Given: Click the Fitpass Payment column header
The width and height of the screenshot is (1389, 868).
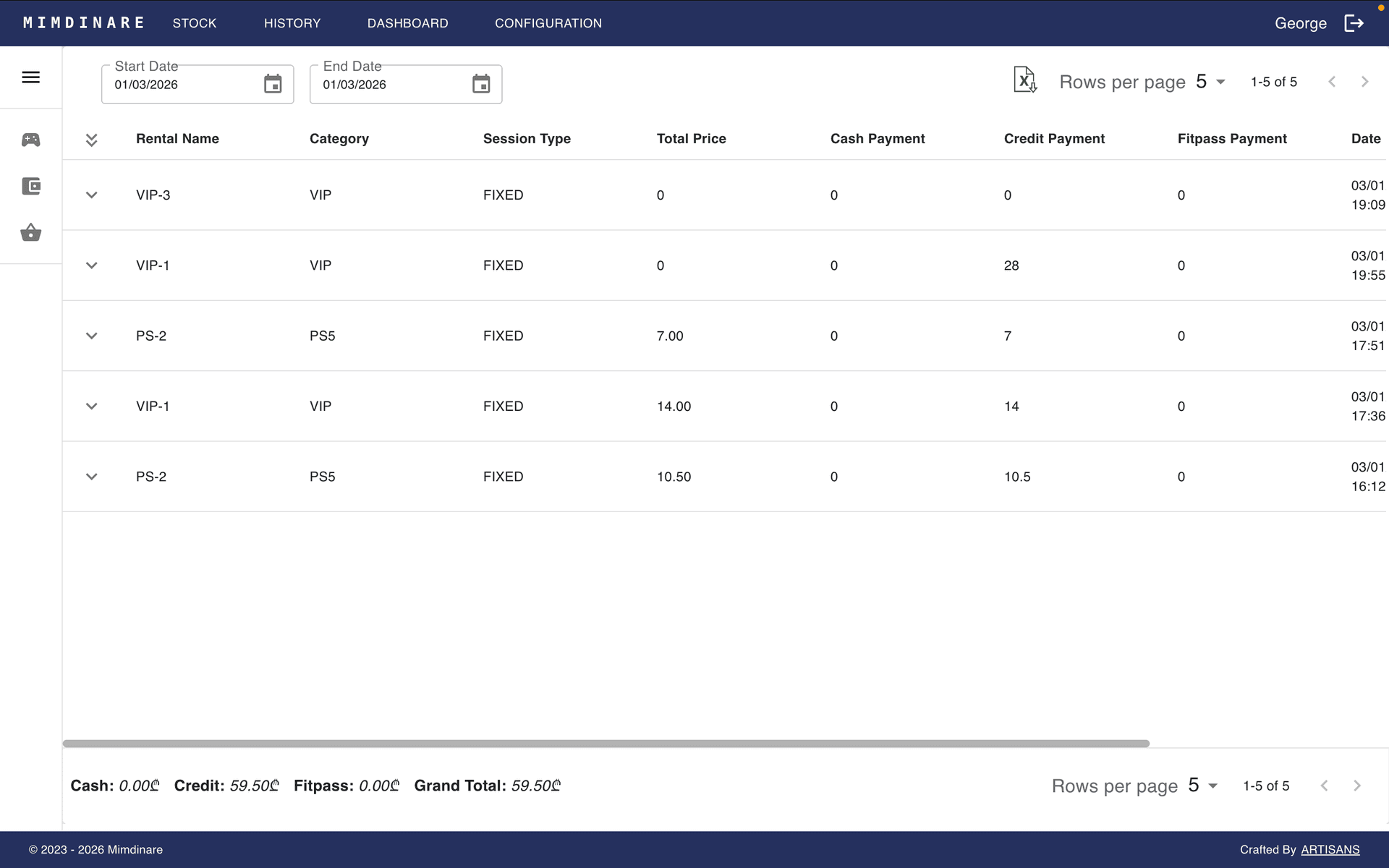Looking at the screenshot, I should click(1232, 139).
